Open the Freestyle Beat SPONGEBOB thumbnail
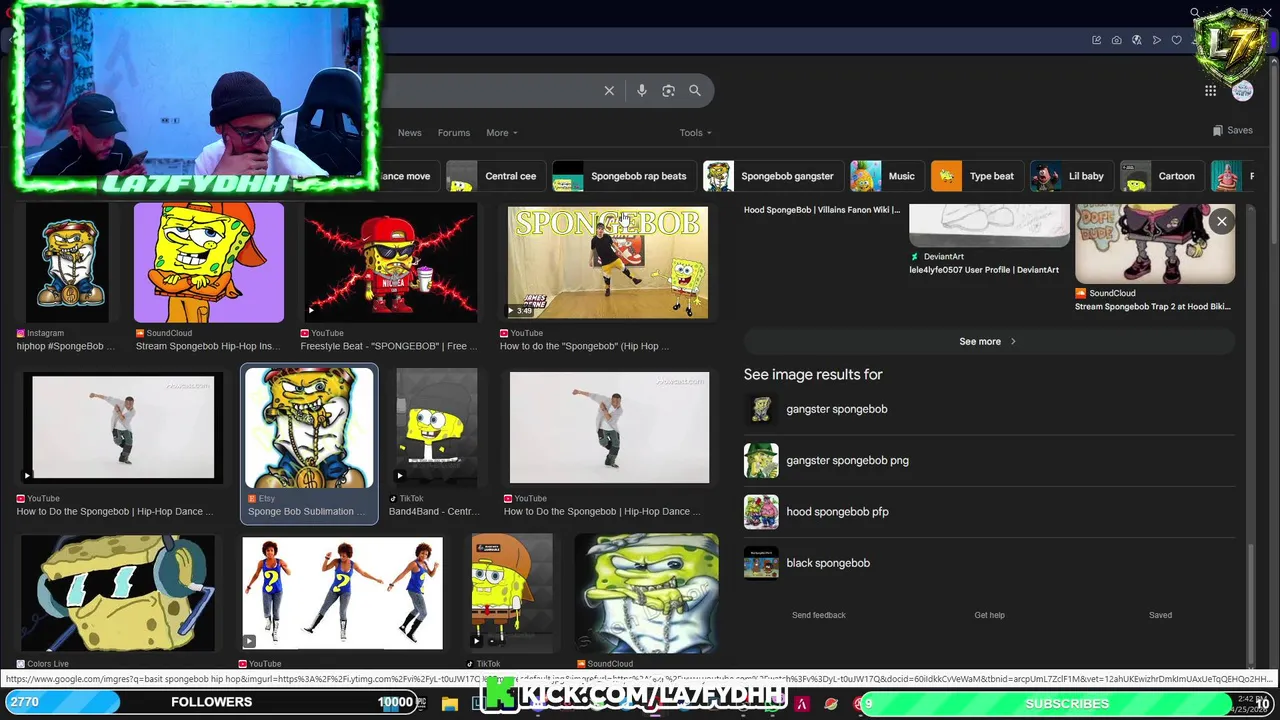Image resolution: width=1280 pixels, height=720 pixels. pos(389,263)
